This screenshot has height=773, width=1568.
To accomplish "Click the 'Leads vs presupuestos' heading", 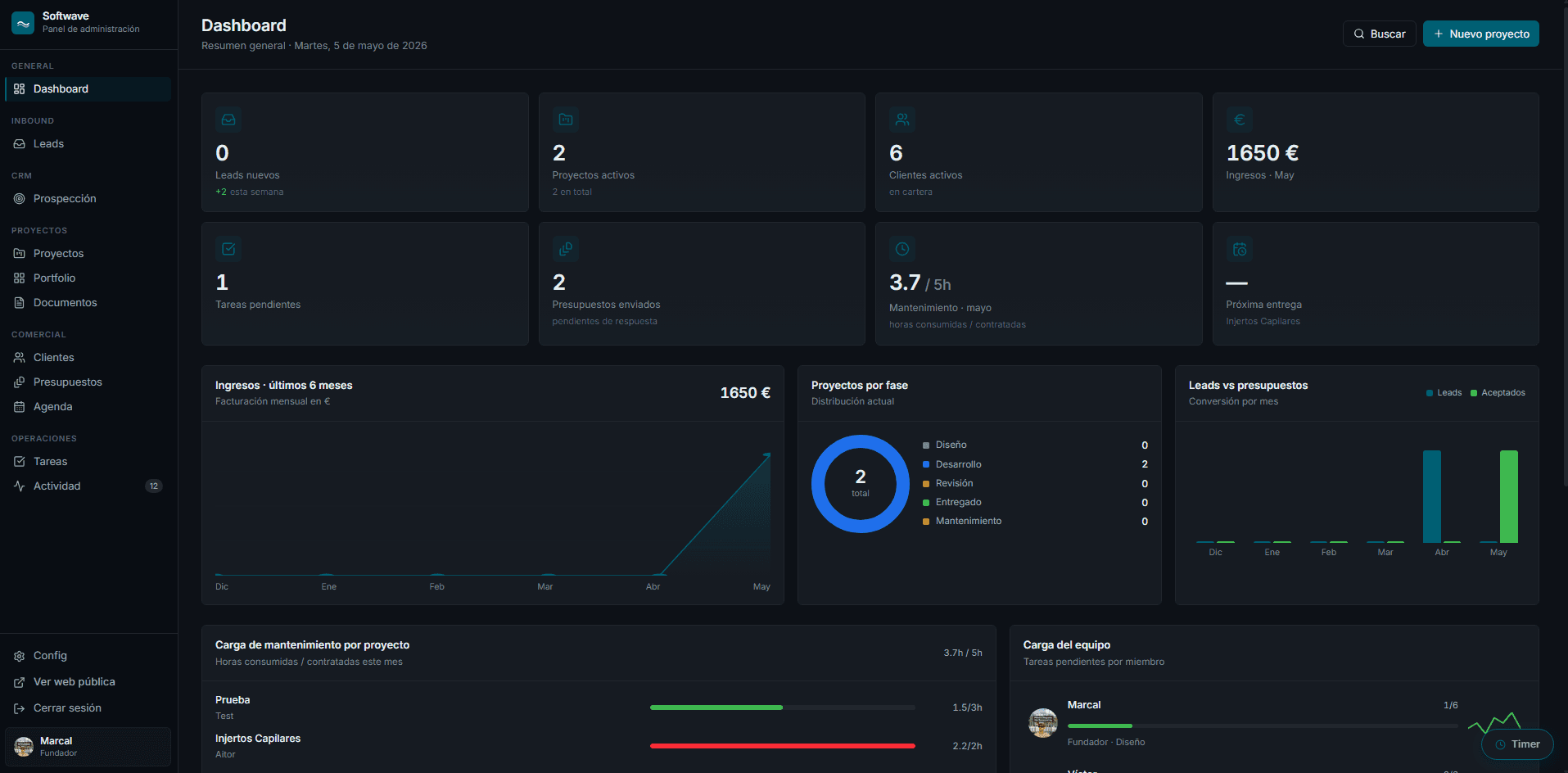I will click(1248, 386).
